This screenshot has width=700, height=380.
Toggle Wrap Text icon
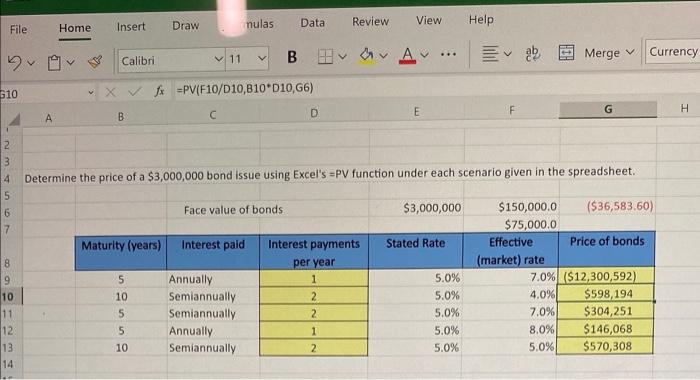pos(532,53)
